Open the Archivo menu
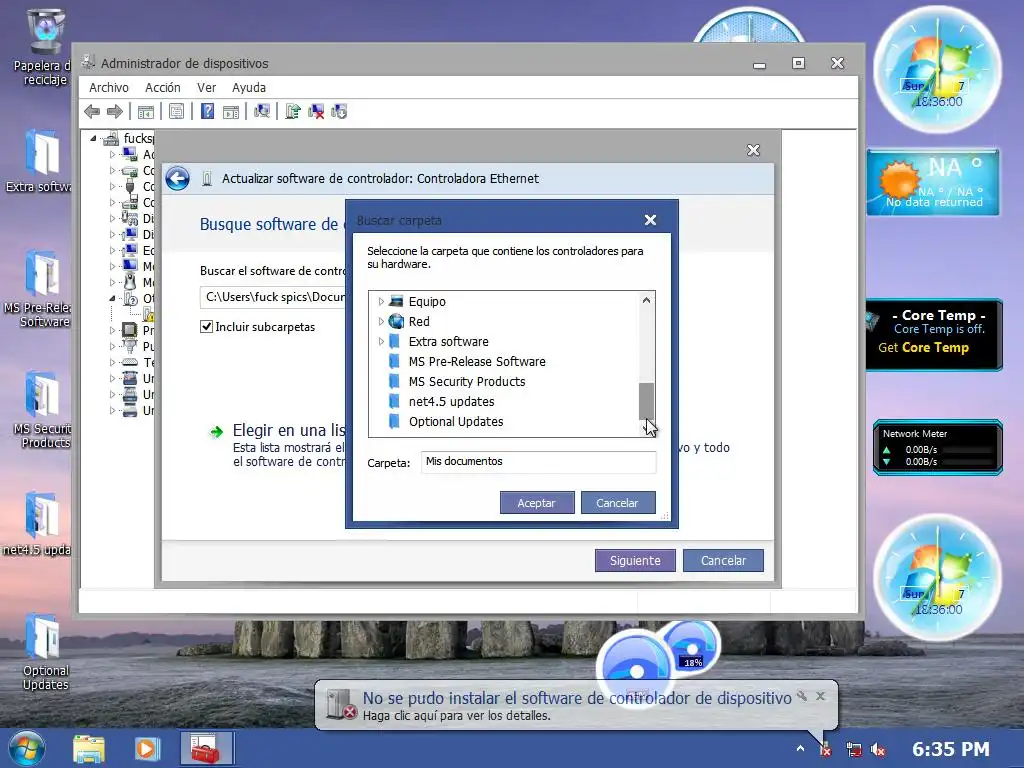Screen dimensions: 1024x768 click(109, 88)
